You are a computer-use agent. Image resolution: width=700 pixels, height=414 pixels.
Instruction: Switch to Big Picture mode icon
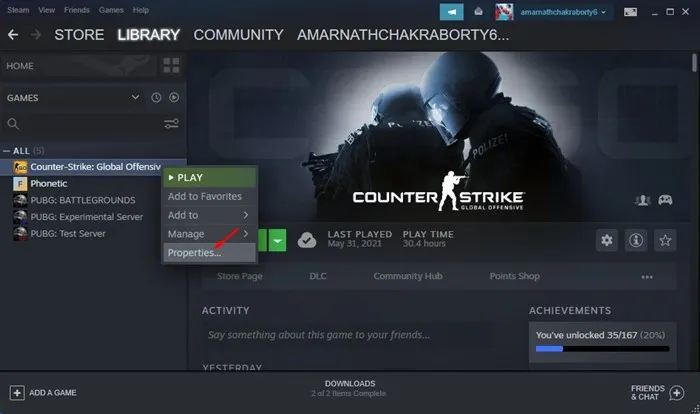pyautogui.click(x=630, y=12)
